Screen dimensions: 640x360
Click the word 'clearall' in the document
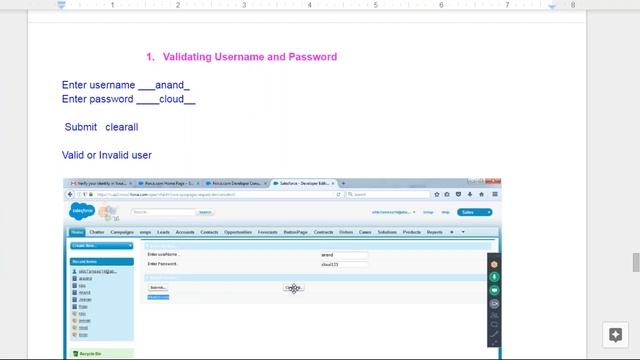pos(122,127)
